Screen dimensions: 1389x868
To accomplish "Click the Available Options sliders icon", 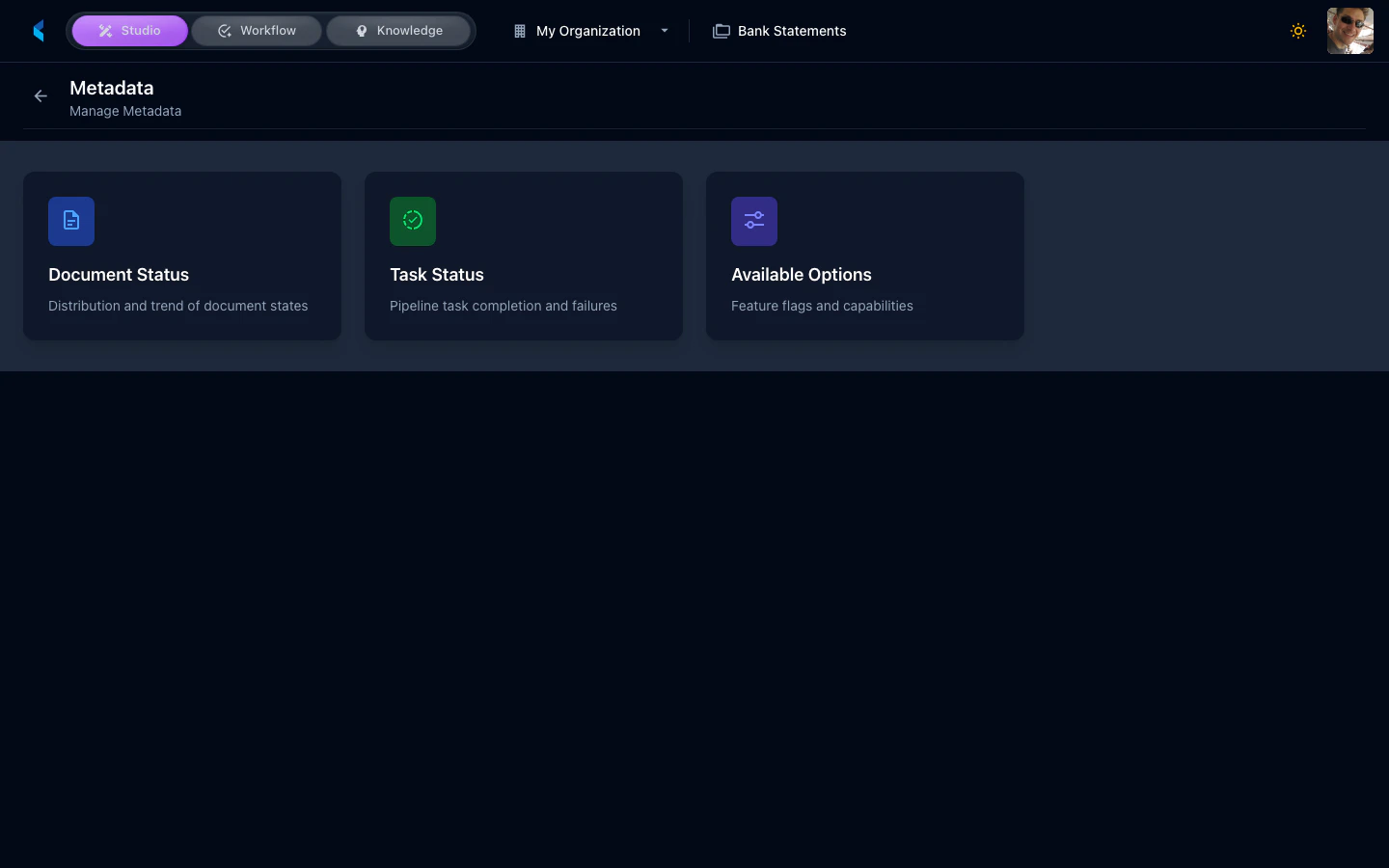I will coord(754,221).
